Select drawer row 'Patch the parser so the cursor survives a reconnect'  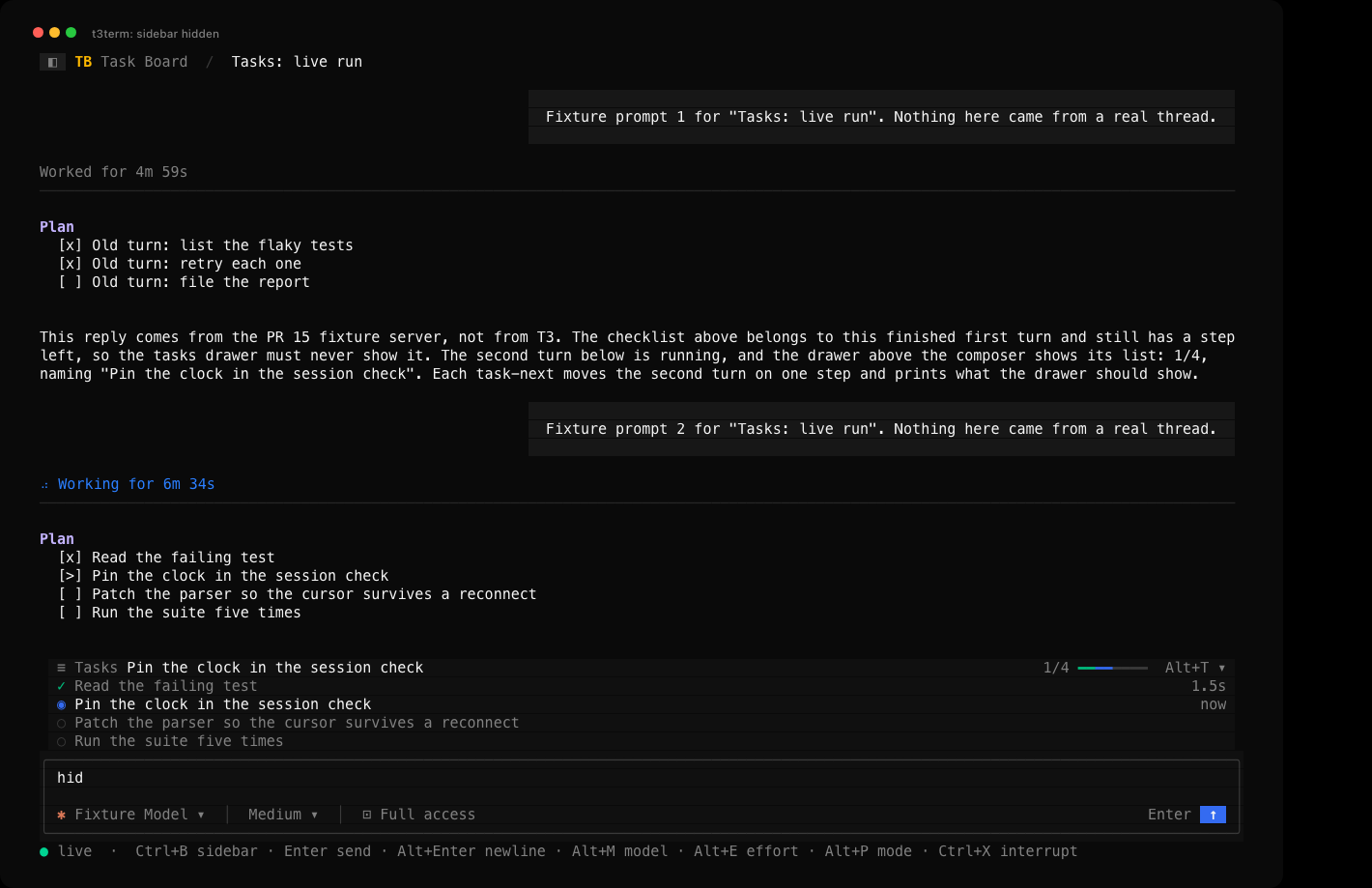pyautogui.click(x=642, y=723)
